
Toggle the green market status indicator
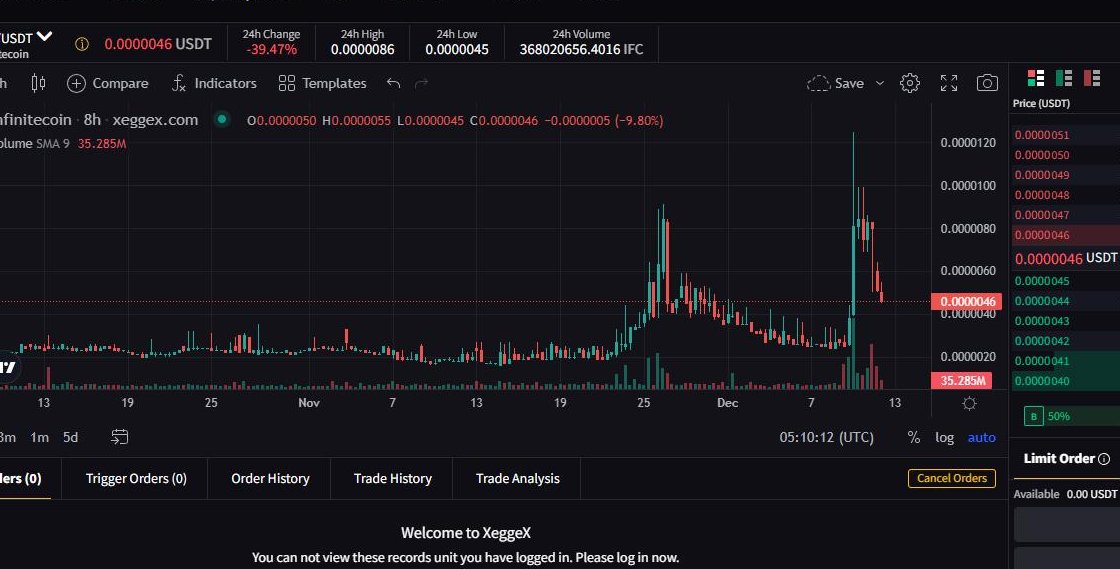pos(221,120)
